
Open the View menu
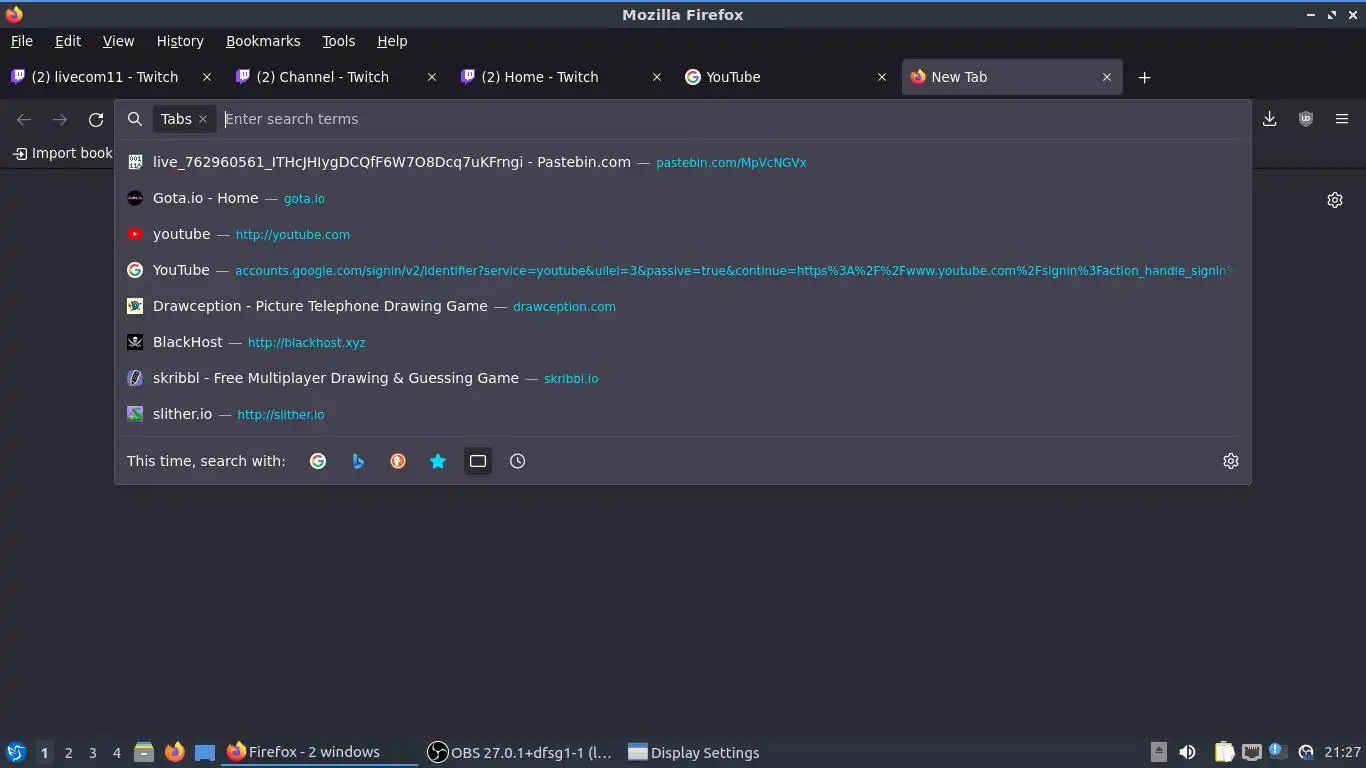click(x=118, y=41)
